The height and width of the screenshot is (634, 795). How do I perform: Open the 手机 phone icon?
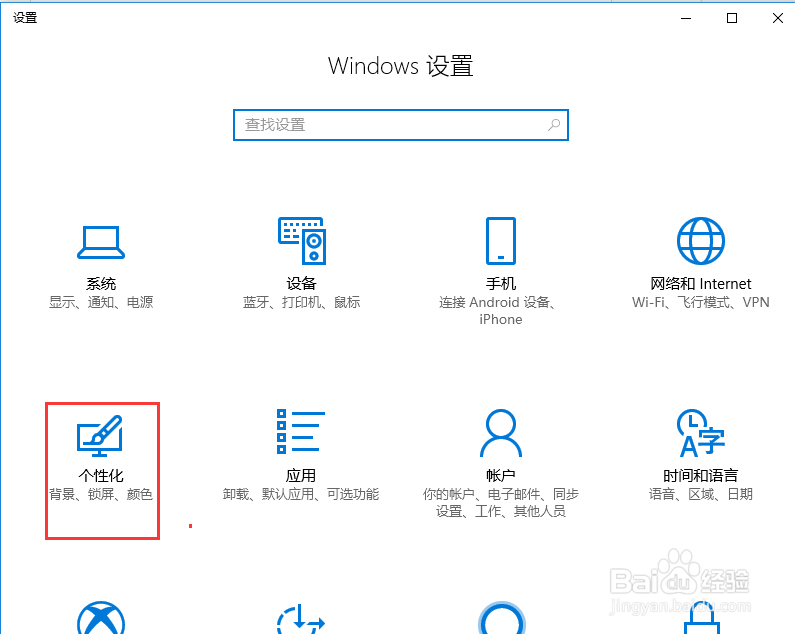point(501,241)
